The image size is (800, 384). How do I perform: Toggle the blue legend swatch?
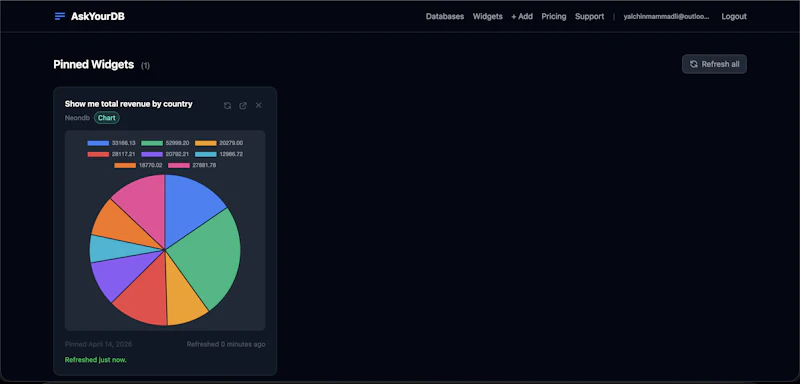(x=98, y=143)
